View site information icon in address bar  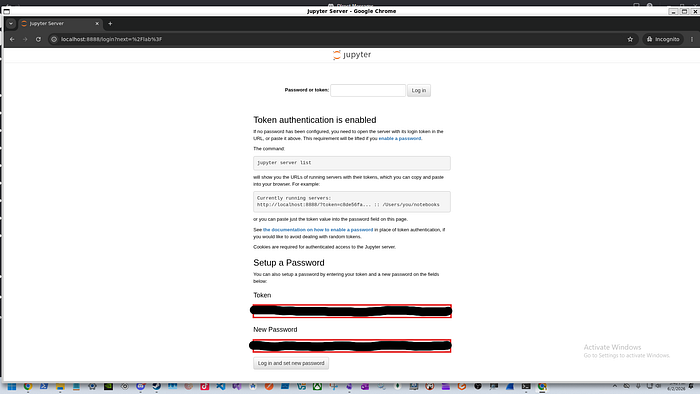[x=54, y=39]
